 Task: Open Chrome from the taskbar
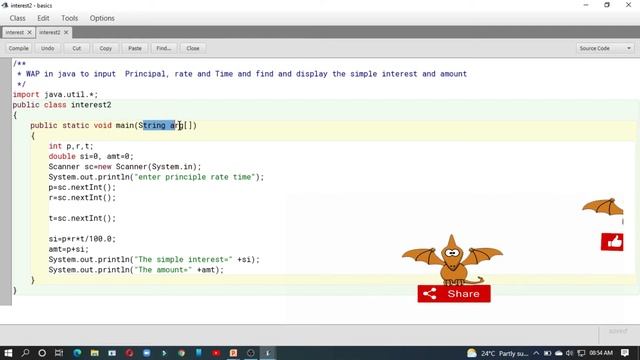pyautogui.click(x=182, y=353)
